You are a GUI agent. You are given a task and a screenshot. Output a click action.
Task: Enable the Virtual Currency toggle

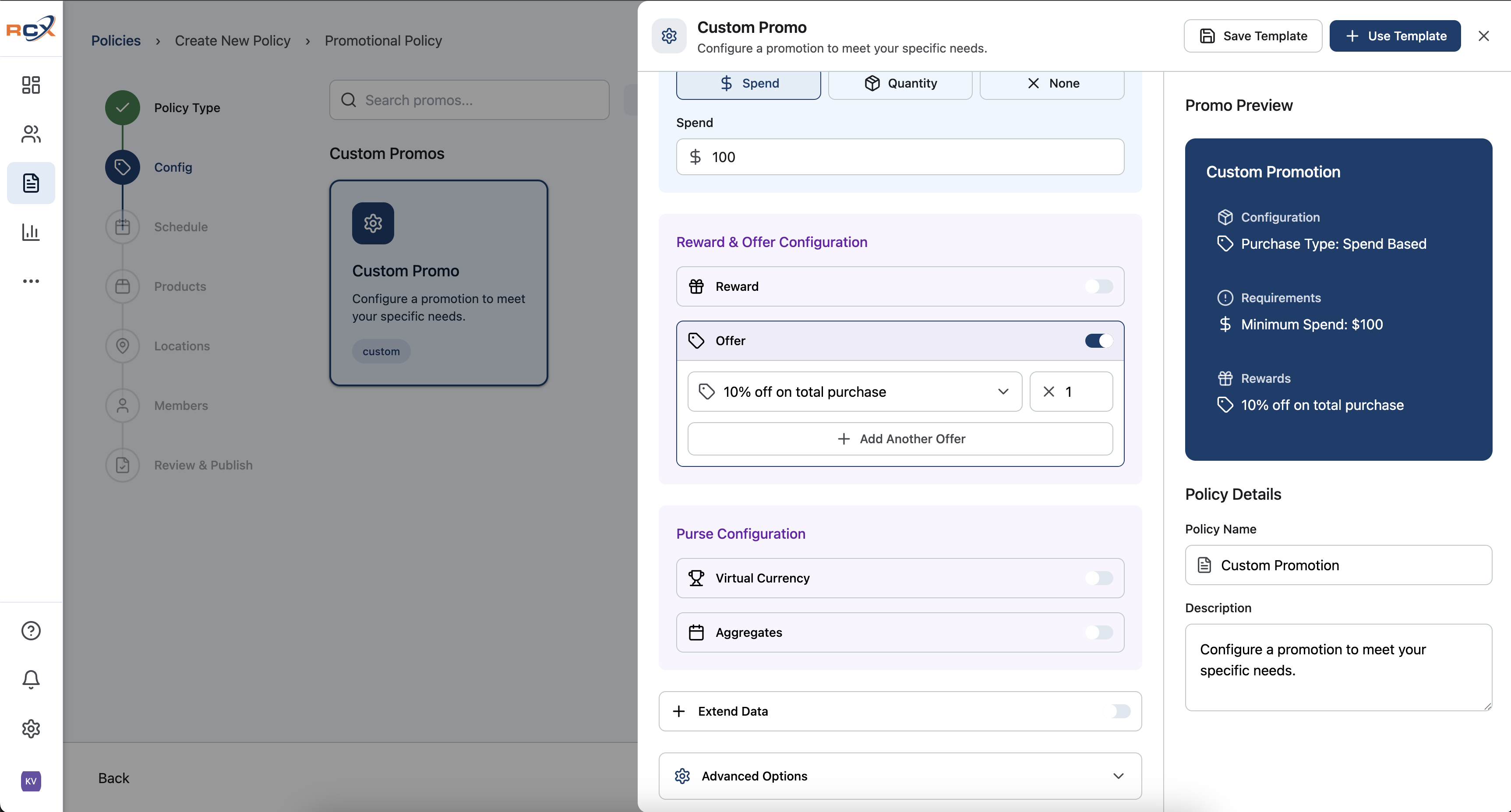[x=1098, y=579]
